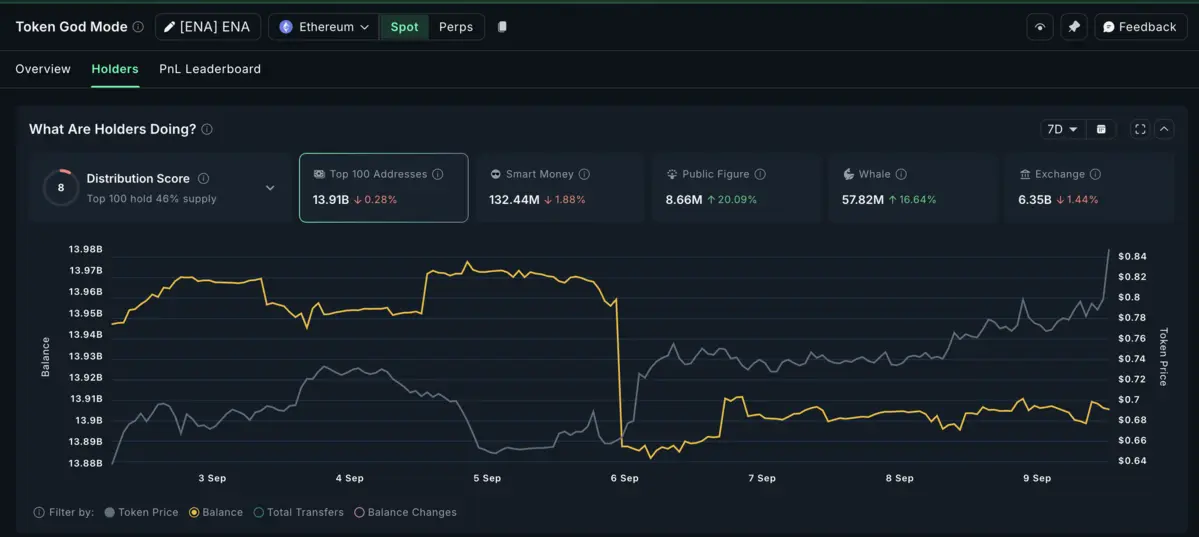The width and height of the screenshot is (1199, 537).
Task: Expand the Distribution Score chevron
Action: coord(270,188)
